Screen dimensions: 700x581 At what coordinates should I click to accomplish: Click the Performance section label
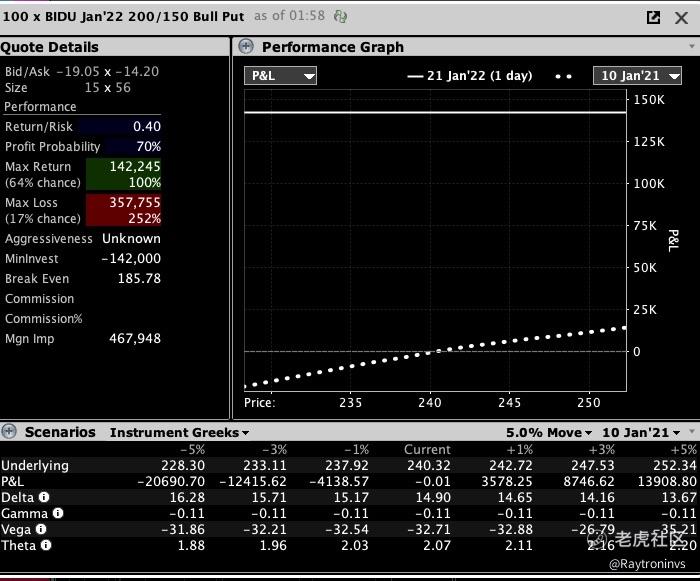40,107
